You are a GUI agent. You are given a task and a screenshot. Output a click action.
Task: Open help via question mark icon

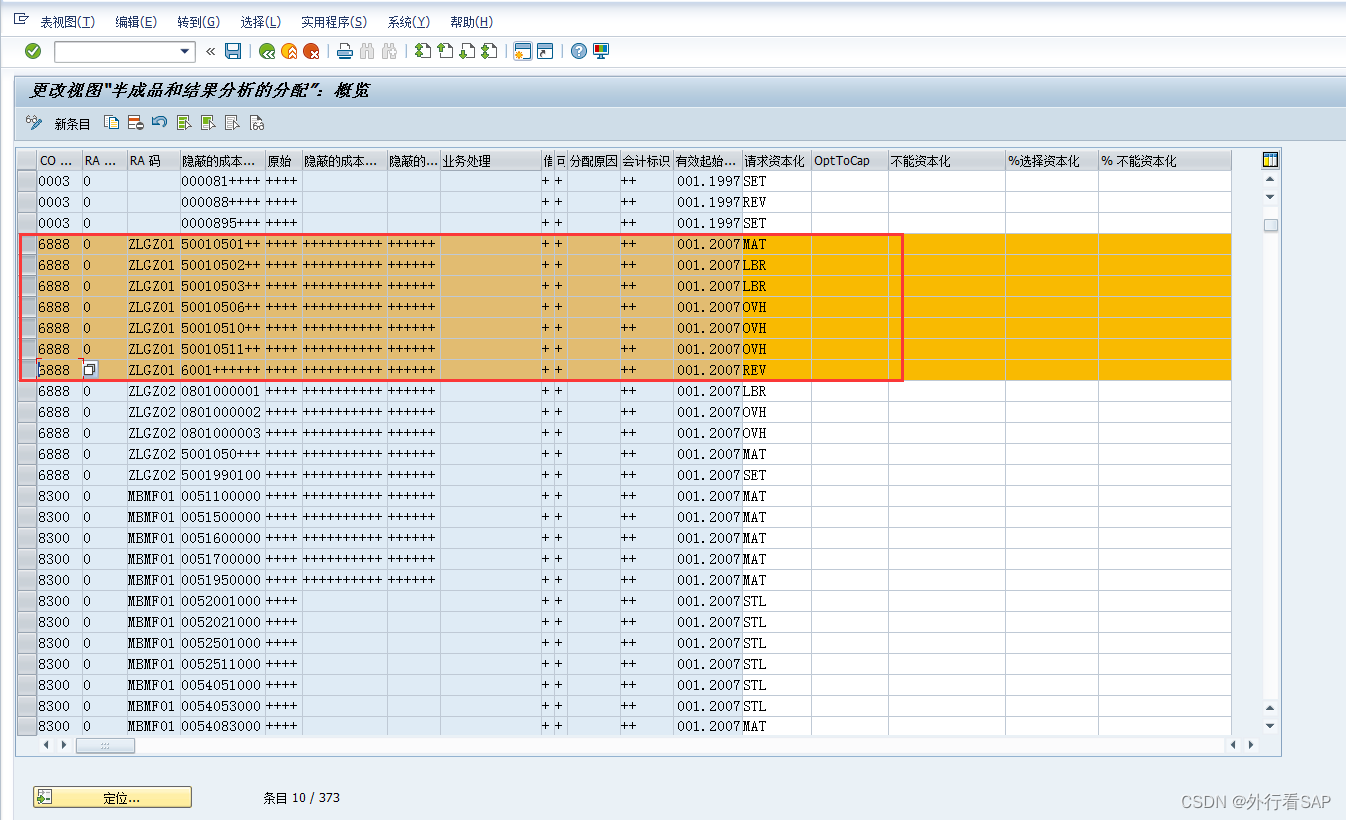579,51
